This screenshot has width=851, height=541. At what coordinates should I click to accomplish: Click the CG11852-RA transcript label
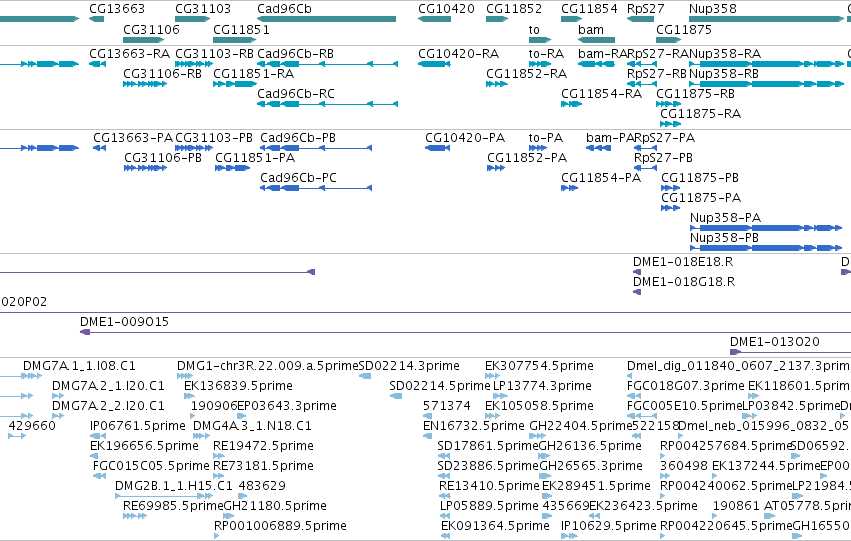click(526, 74)
